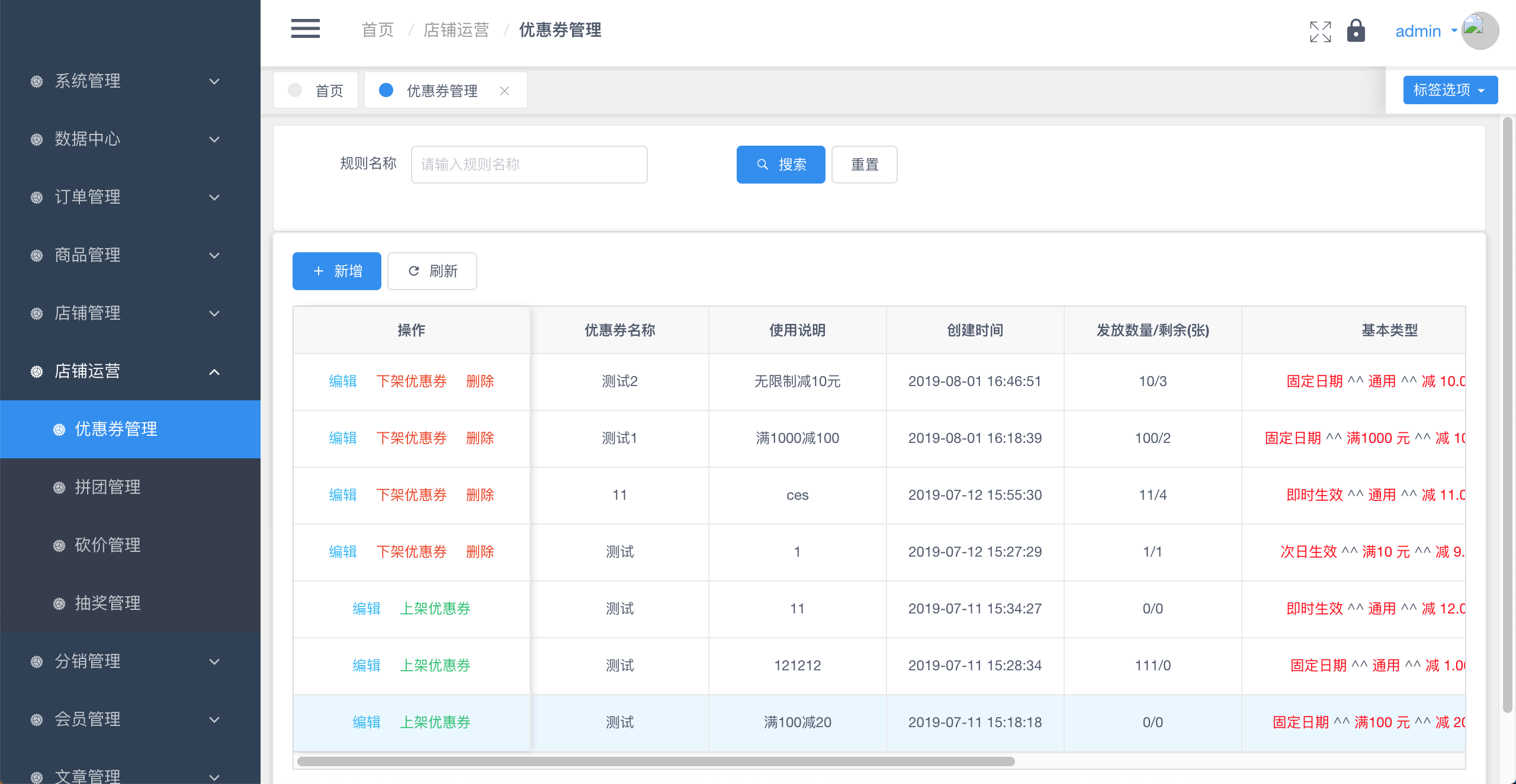Click the lock screen icon
The image size is (1516, 784).
1356,31
